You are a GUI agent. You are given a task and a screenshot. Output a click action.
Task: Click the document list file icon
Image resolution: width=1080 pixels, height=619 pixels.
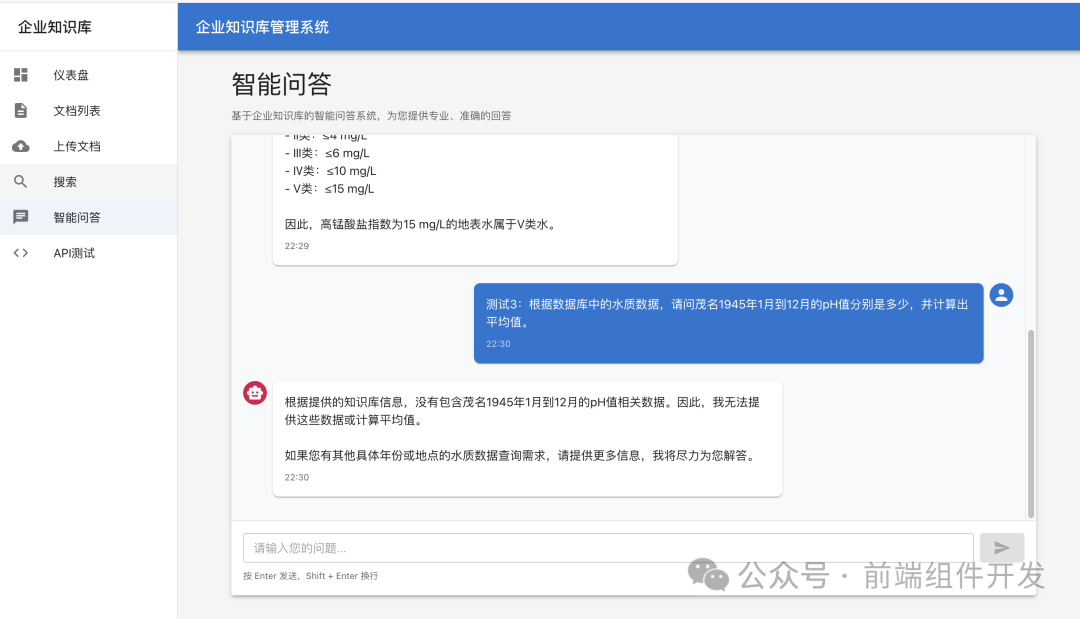point(21,110)
